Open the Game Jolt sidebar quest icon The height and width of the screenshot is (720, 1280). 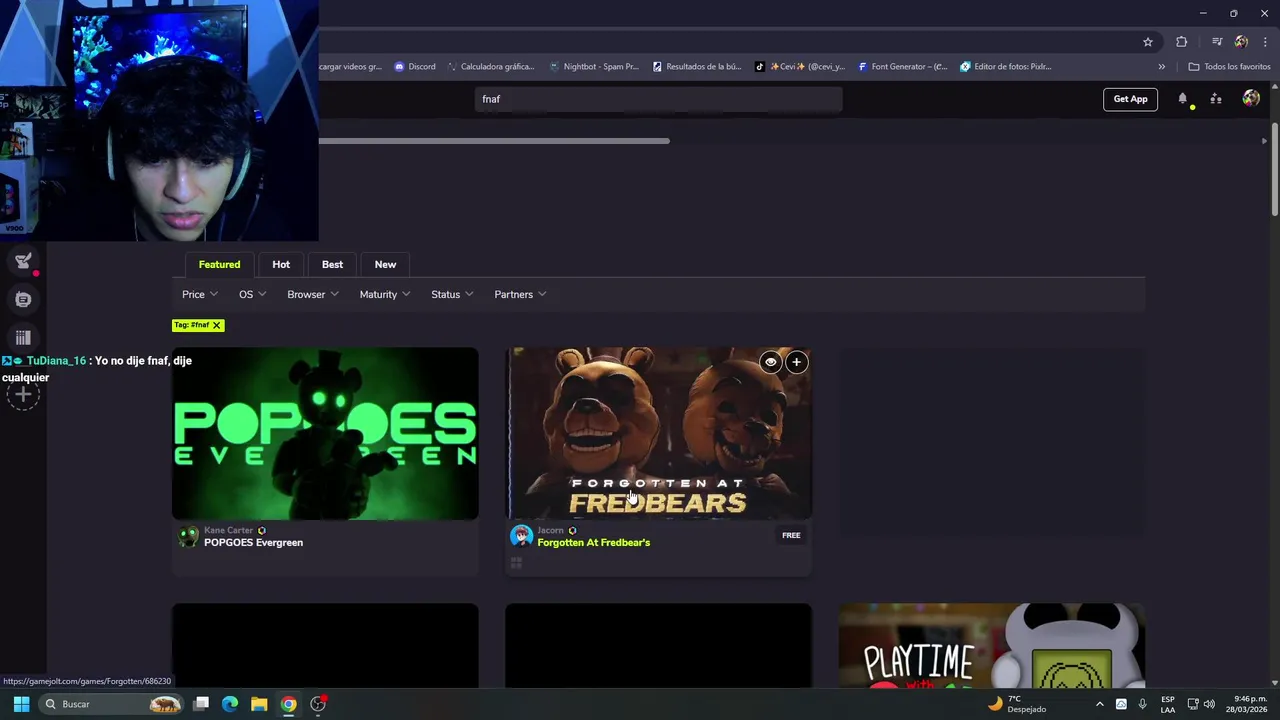(24, 261)
